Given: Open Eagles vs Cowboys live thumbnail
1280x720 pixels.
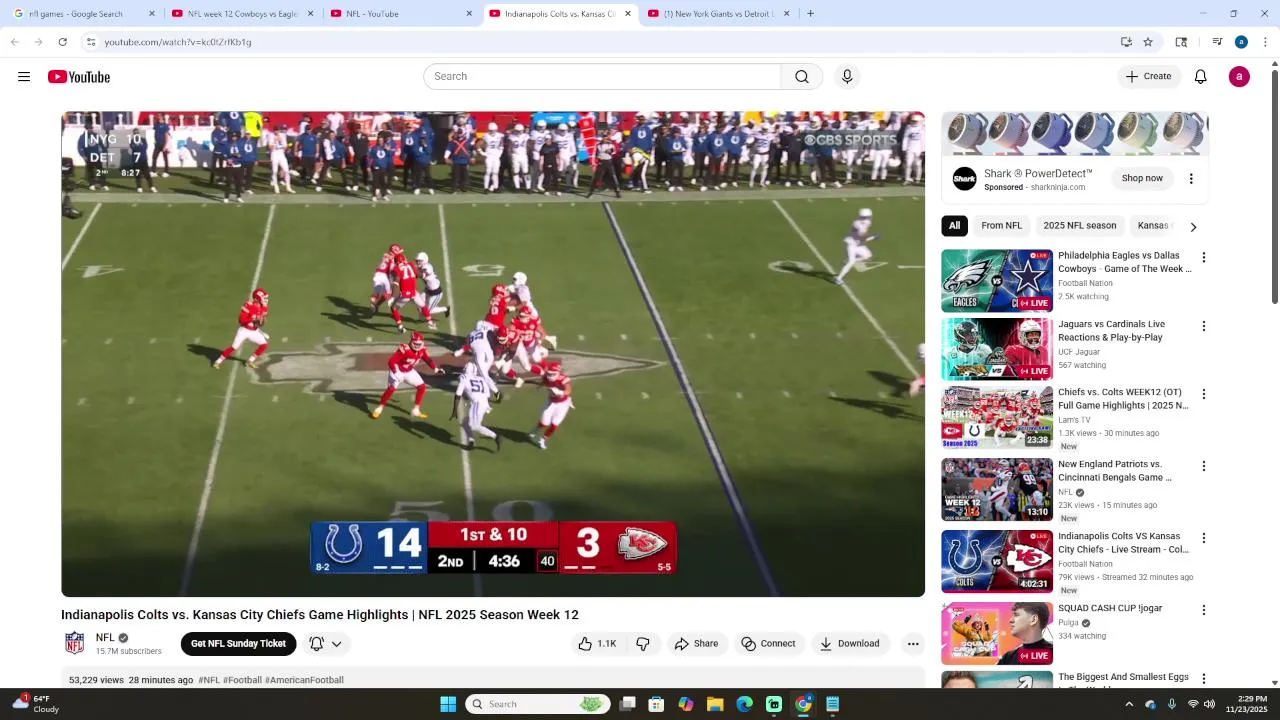Looking at the screenshot, I should tap(997, 281).
